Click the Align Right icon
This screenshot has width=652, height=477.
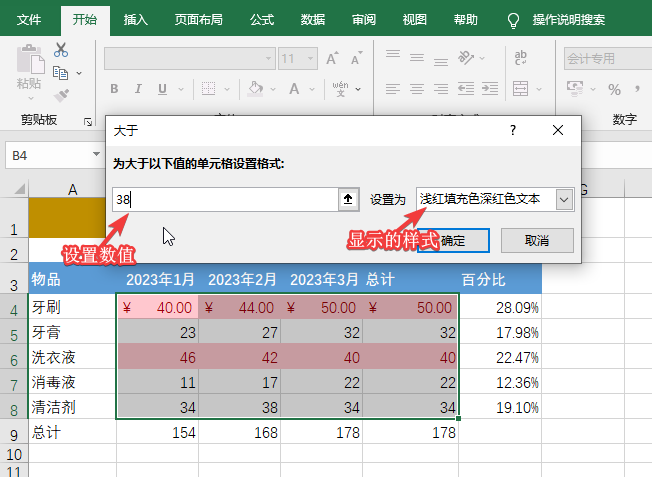coord(441,89)
